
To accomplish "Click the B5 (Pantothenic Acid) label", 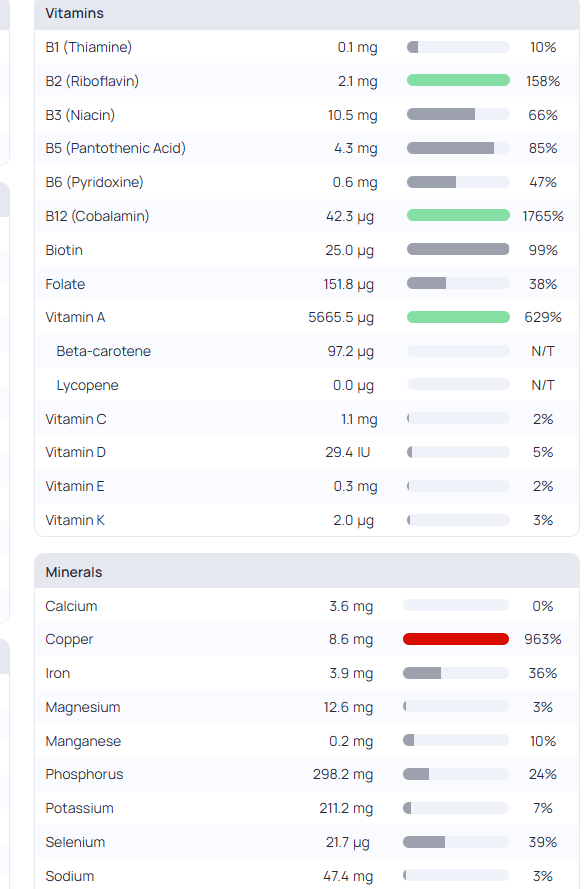I will 116,149.
